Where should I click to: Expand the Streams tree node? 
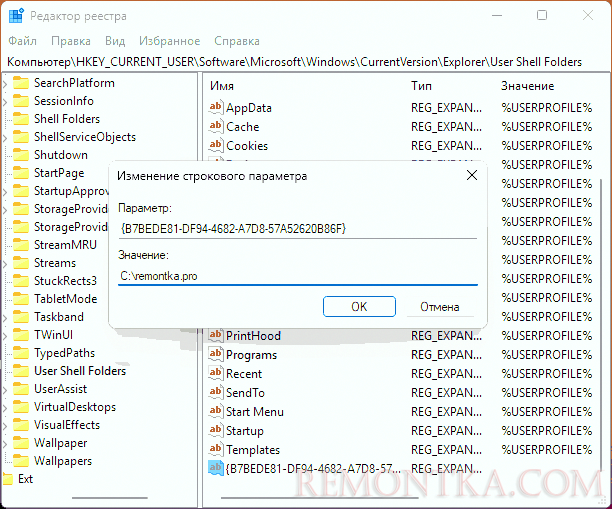[x=5, y=263]
